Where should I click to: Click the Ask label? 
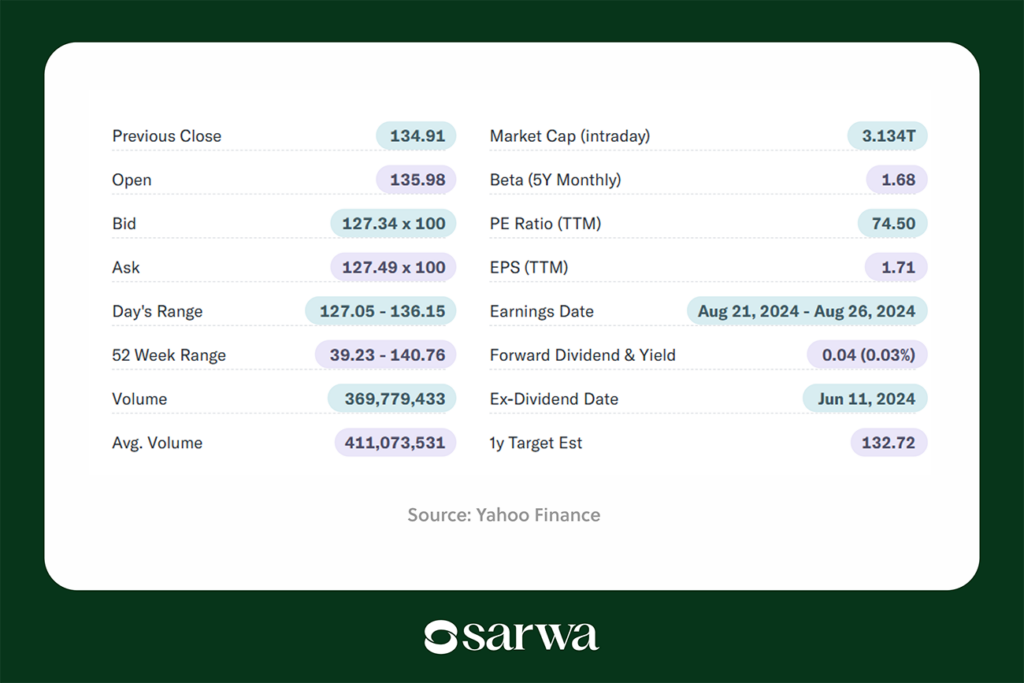coord(125,267)
